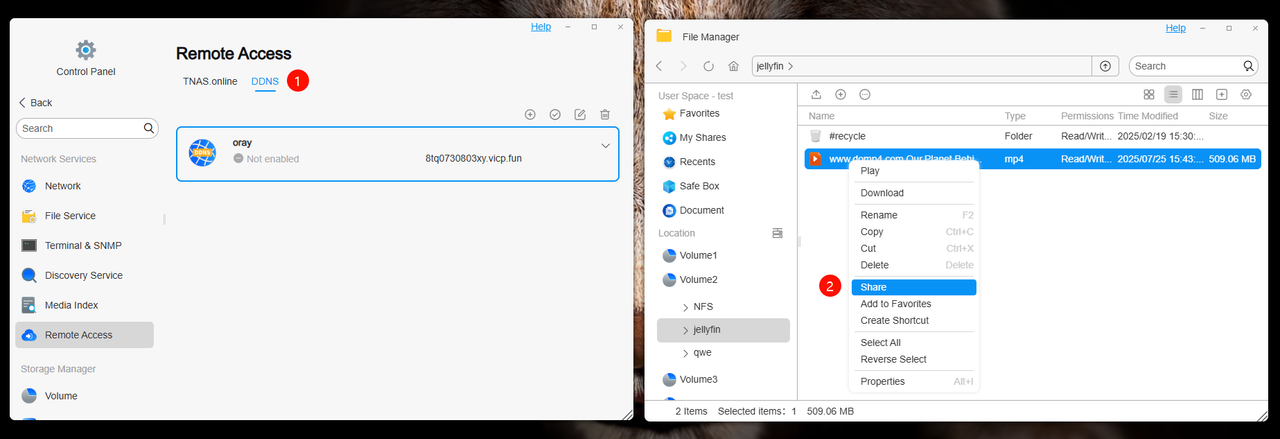
Task: Expand the oray DDNS entry chevron
Action: pyautogui.click(x=605, y=146)
